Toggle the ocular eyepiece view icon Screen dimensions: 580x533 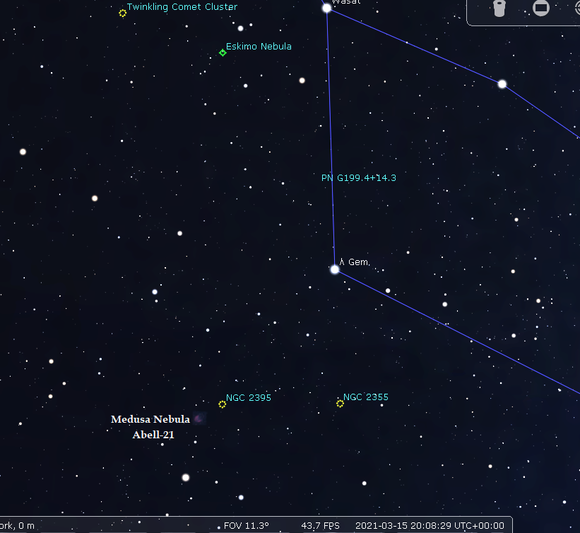click(x=499, y=9)
